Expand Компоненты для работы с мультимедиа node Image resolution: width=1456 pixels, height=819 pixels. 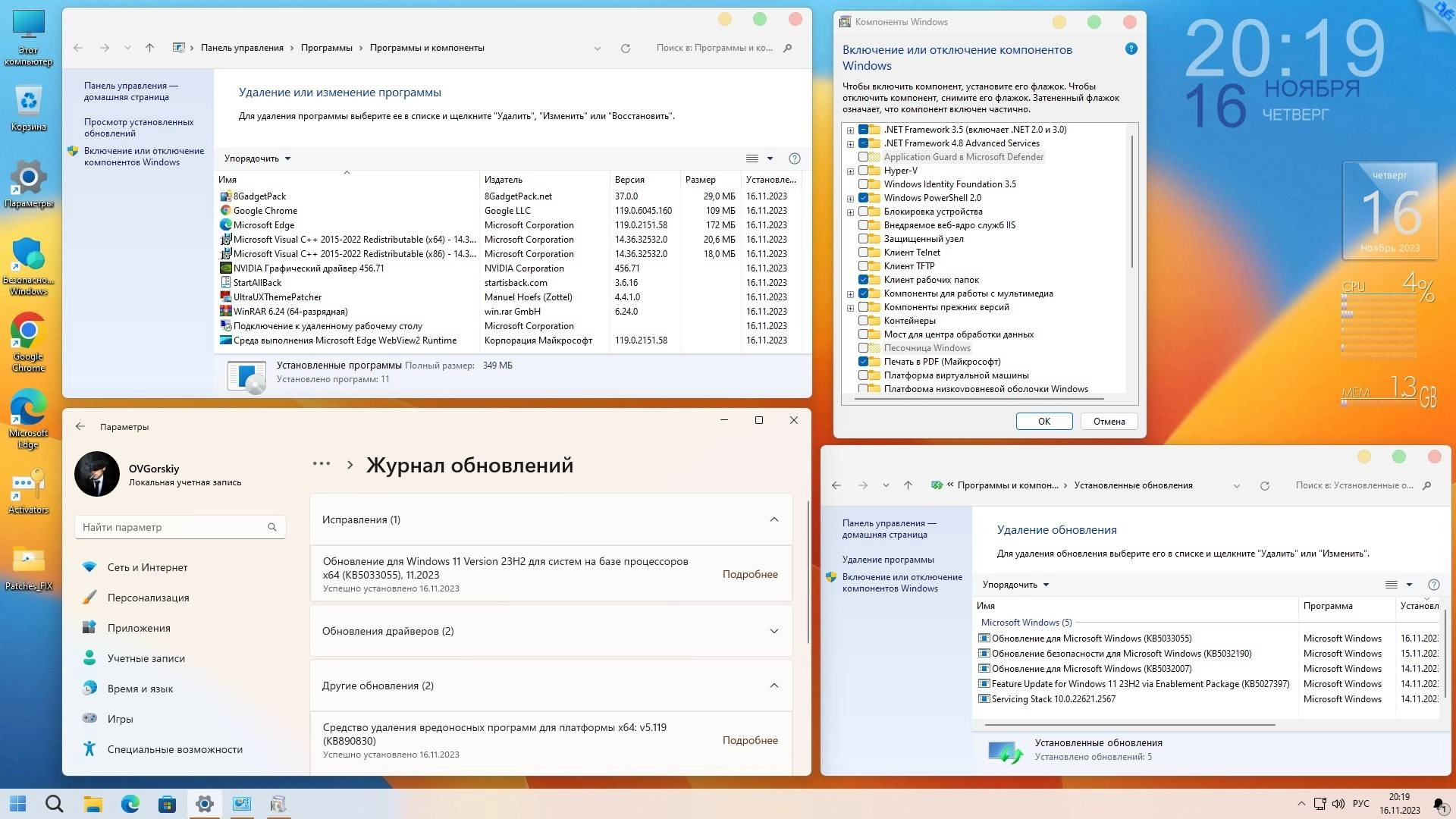pyautogui.click(x=850, y=294)
